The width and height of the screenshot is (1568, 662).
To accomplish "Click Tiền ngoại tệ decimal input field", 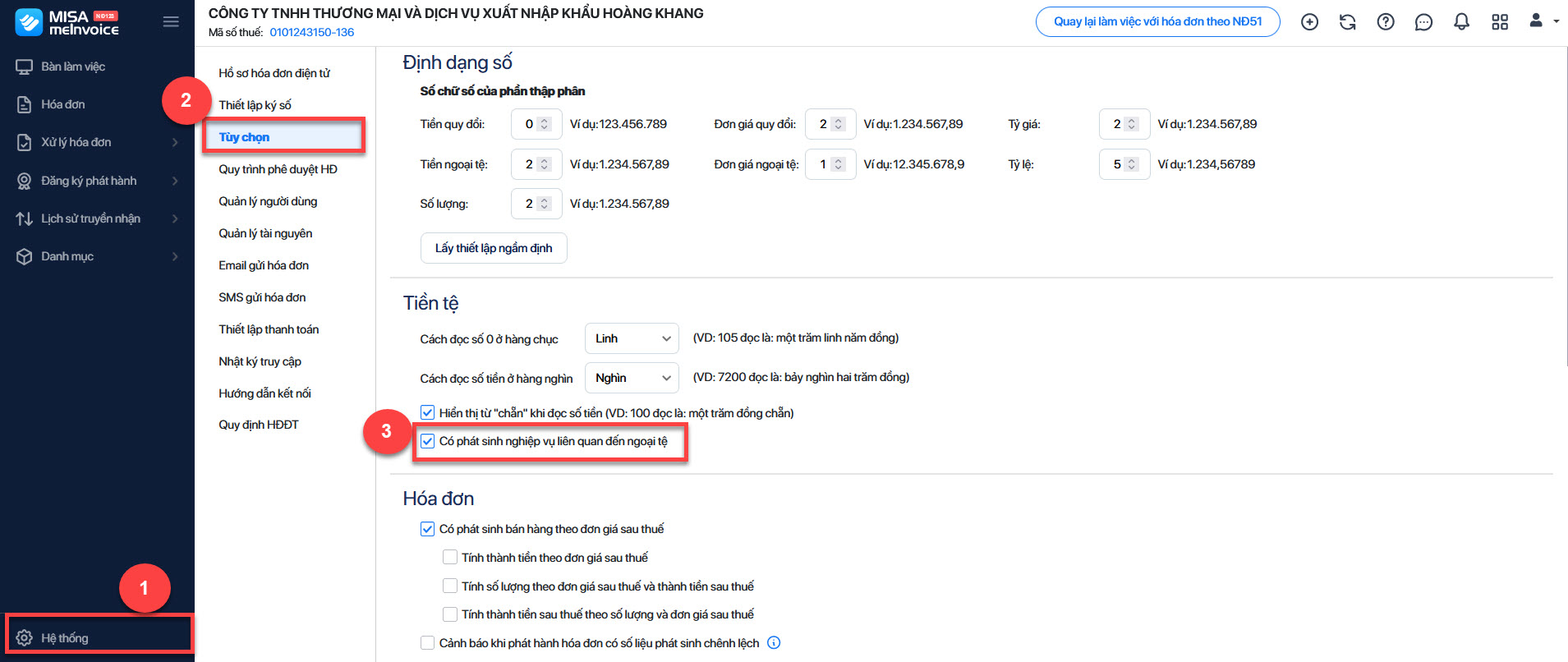I will coord(536,164).
